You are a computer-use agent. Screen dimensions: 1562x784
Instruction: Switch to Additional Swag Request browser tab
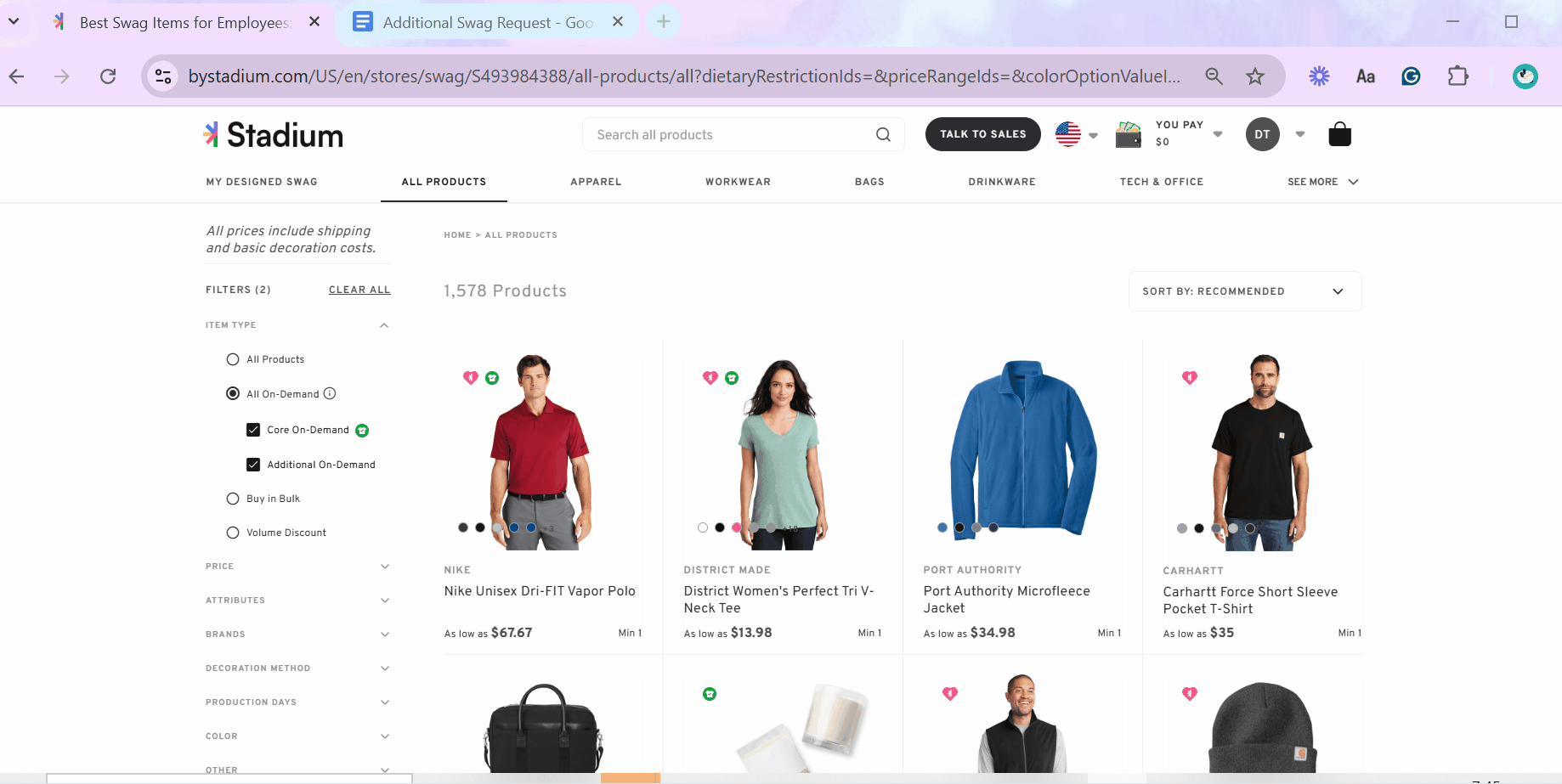487,22
